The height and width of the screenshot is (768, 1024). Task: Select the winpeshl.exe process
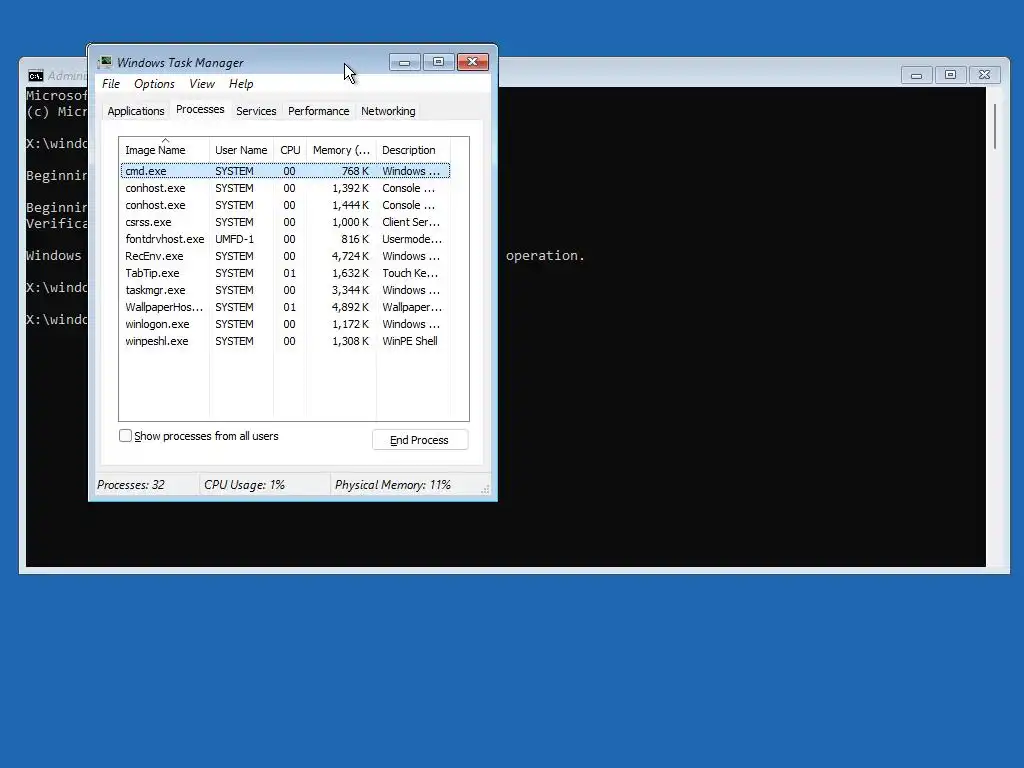click(x=285, y=341)
